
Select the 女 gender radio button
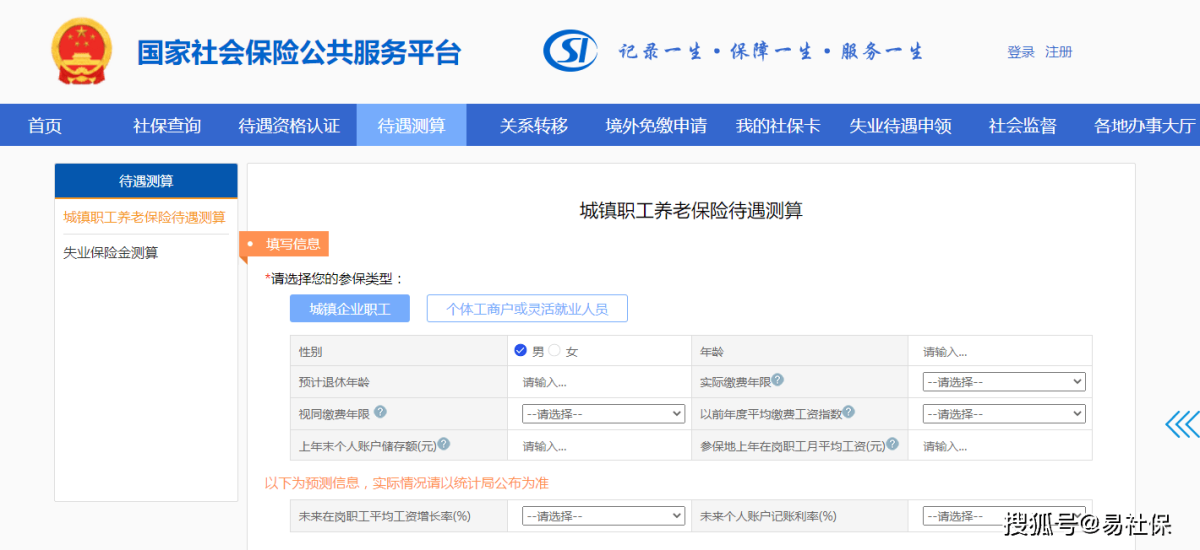click(x=555, y=350)
